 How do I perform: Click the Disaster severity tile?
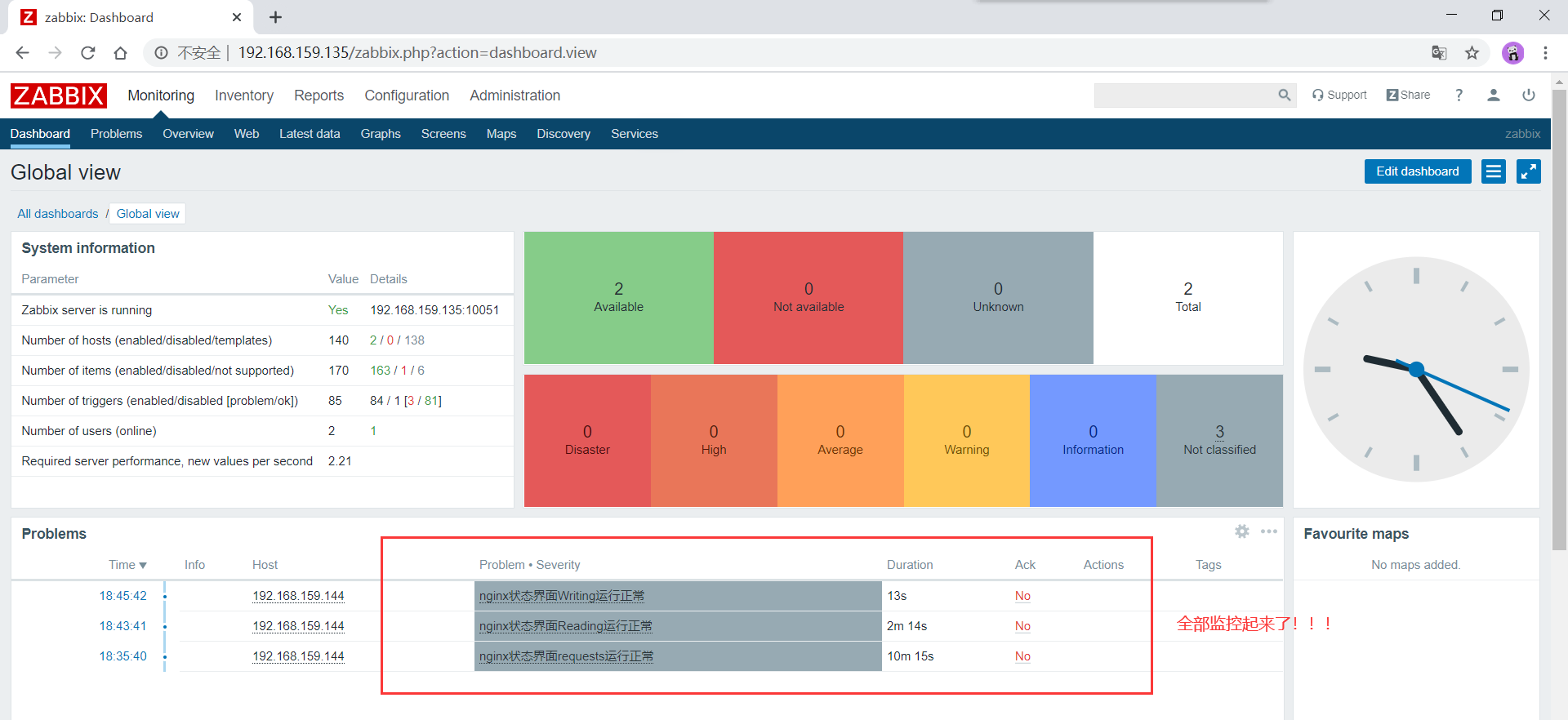point(587,441)
